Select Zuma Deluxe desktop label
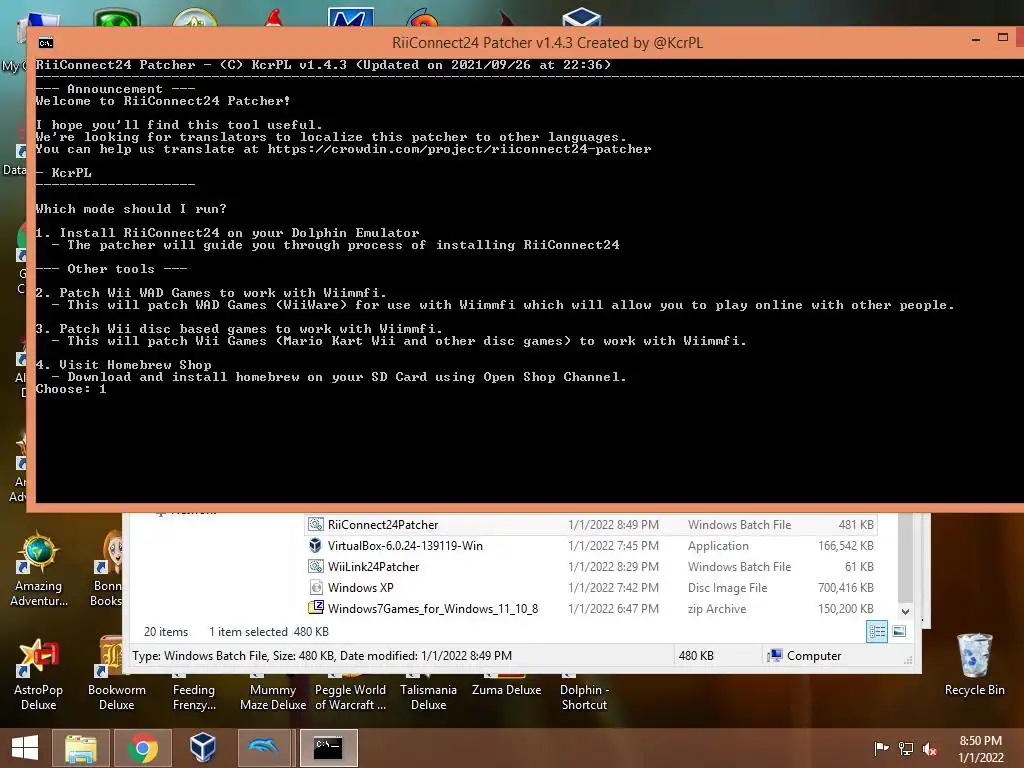1024x768 pixels. pyautogui.click(x=506, y=690)
